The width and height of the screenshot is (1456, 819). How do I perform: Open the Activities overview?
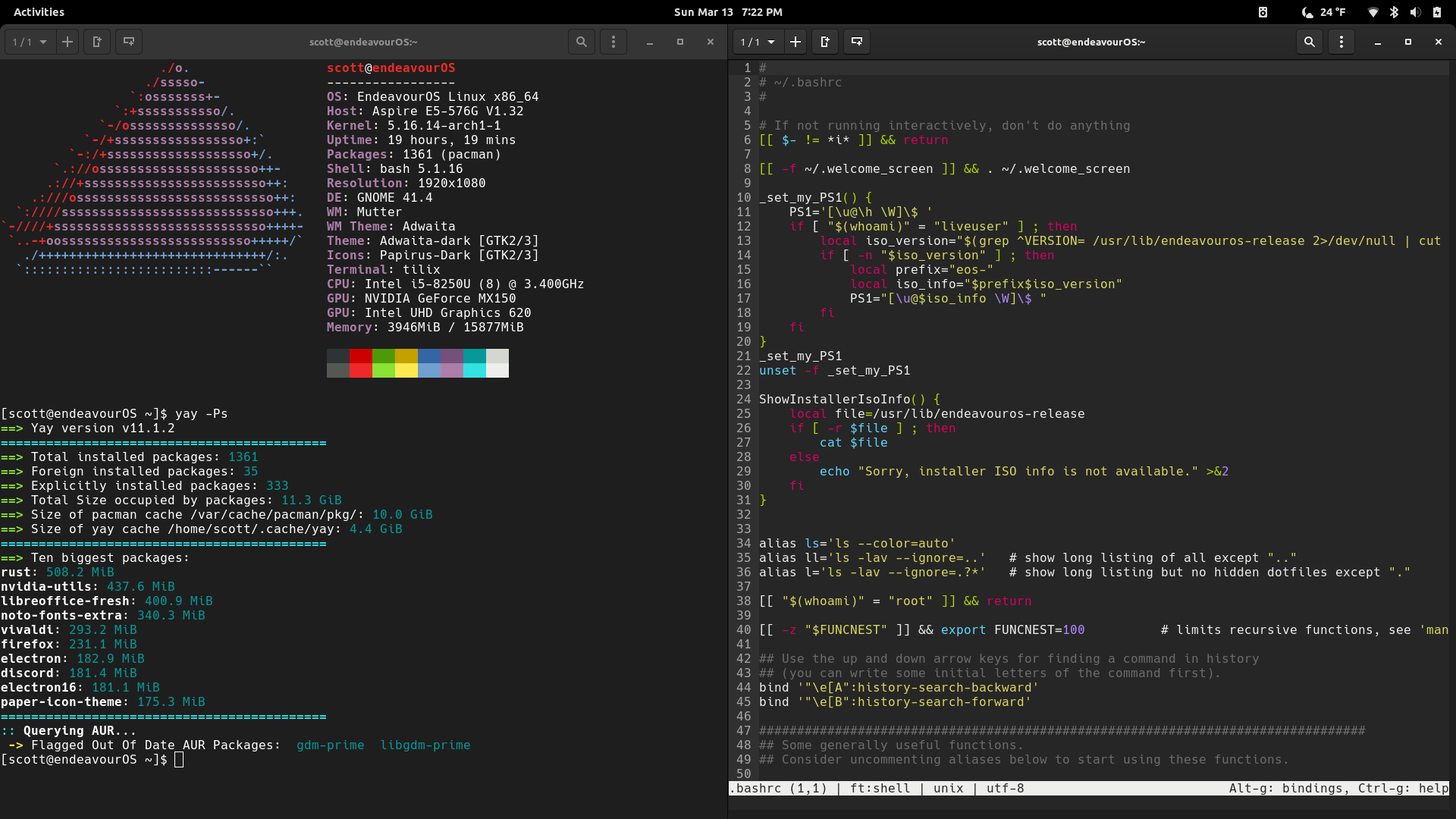click(39, 12)
